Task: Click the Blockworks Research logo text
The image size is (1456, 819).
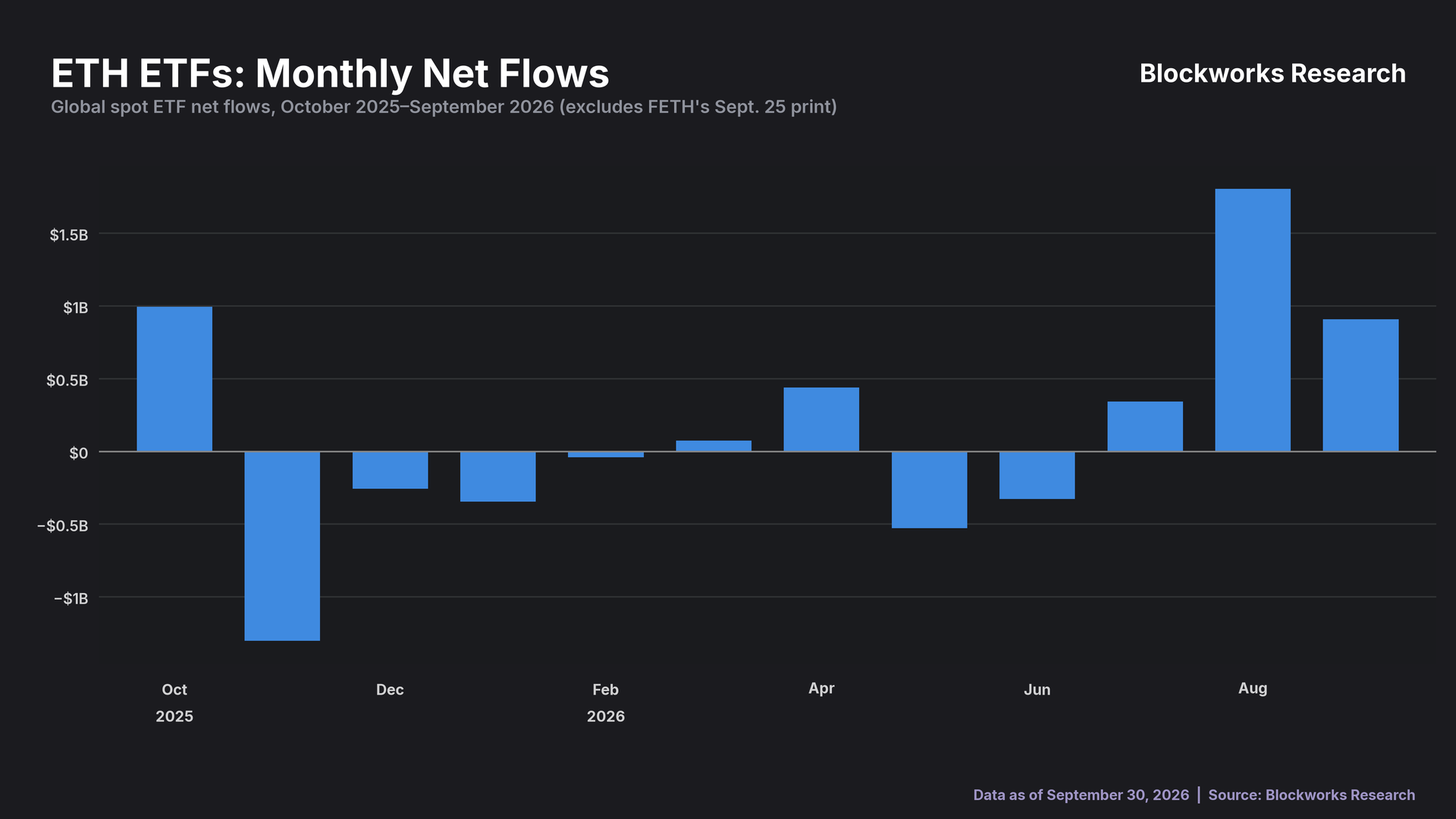Action: click(1272, 74)
